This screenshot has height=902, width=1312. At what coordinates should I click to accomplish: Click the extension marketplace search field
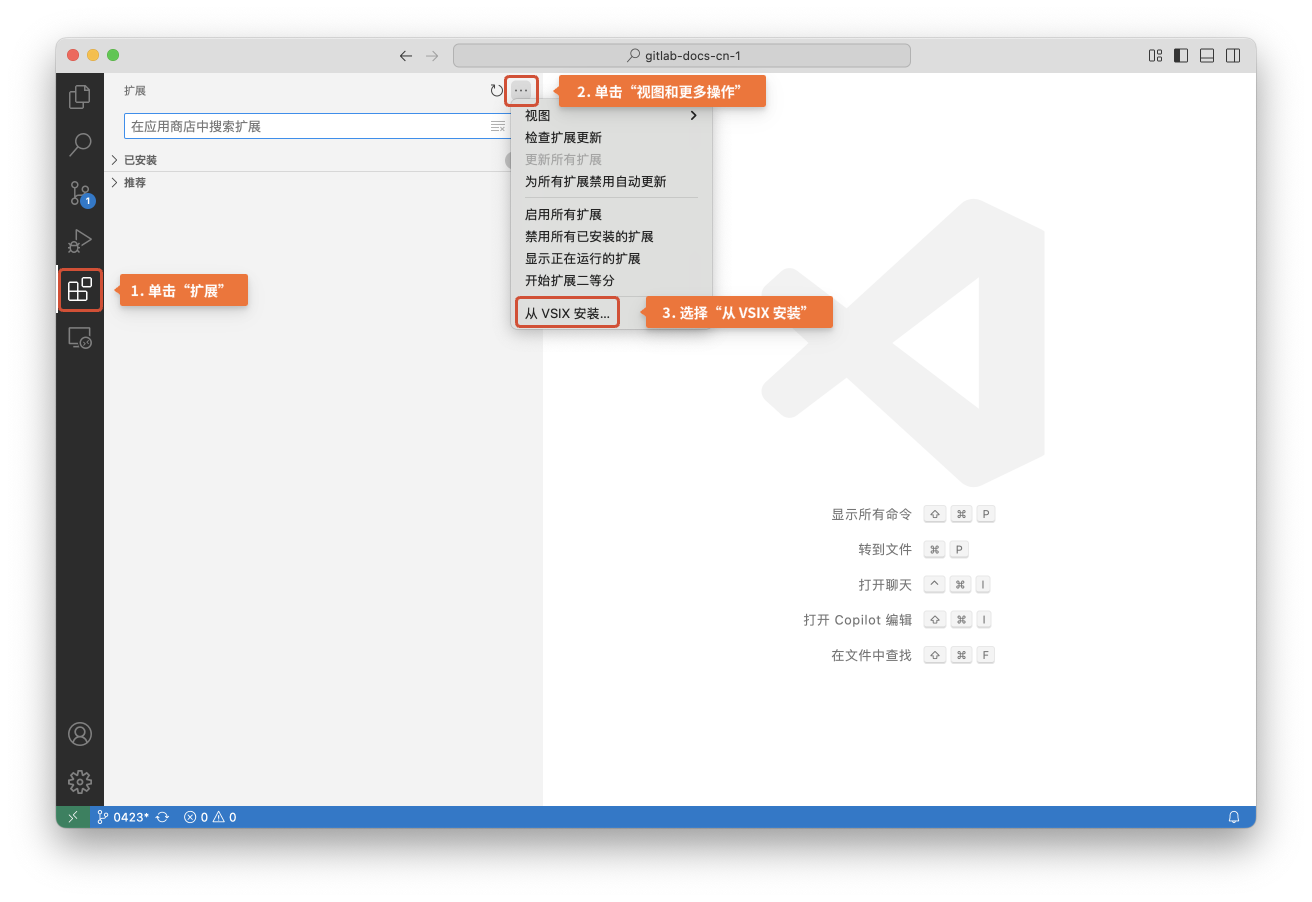(305, 126)
